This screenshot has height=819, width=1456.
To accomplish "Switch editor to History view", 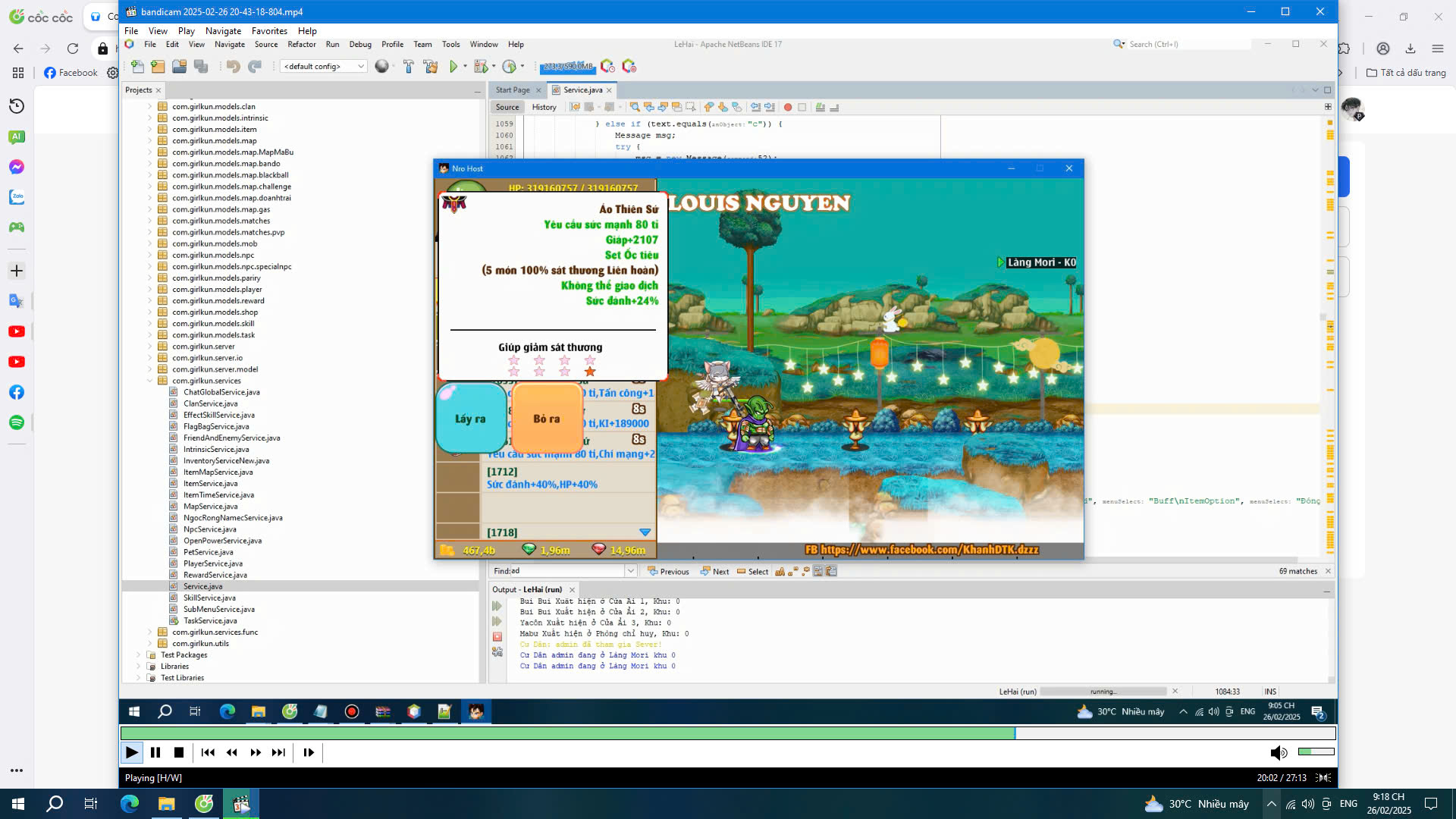I will (544, 108).
